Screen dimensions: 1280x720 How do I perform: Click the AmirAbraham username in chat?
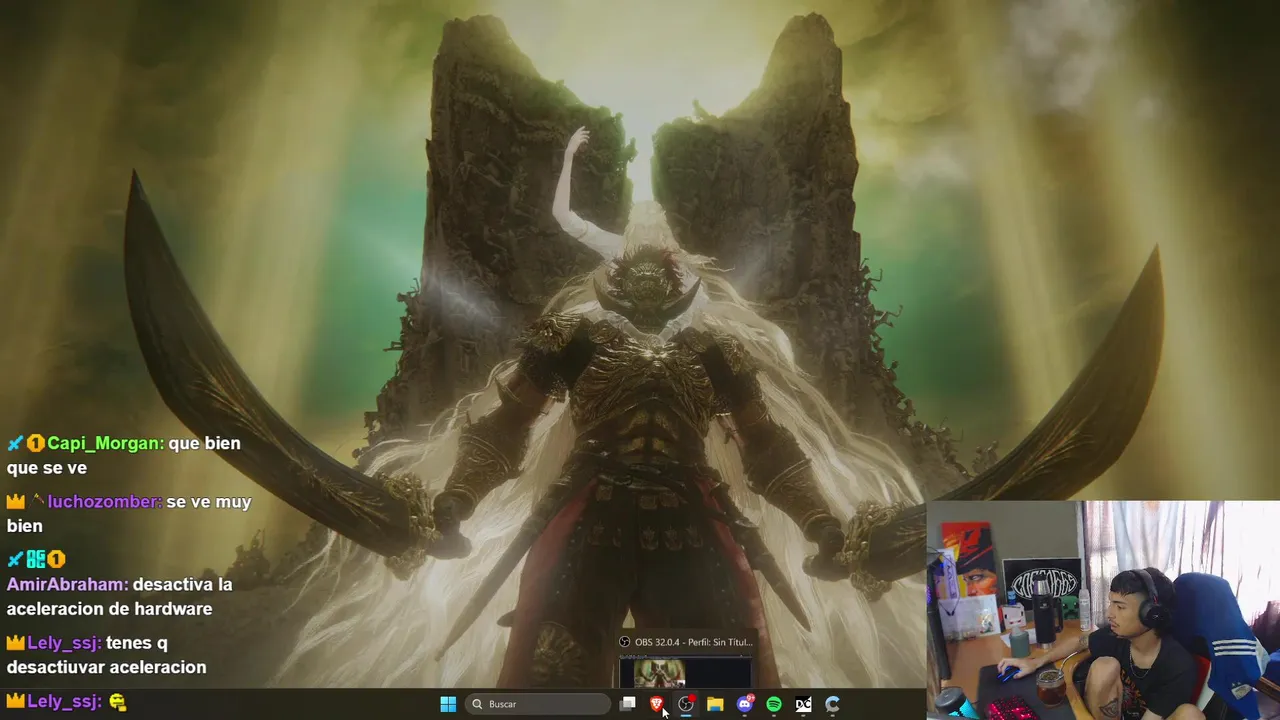pos(67,584)
